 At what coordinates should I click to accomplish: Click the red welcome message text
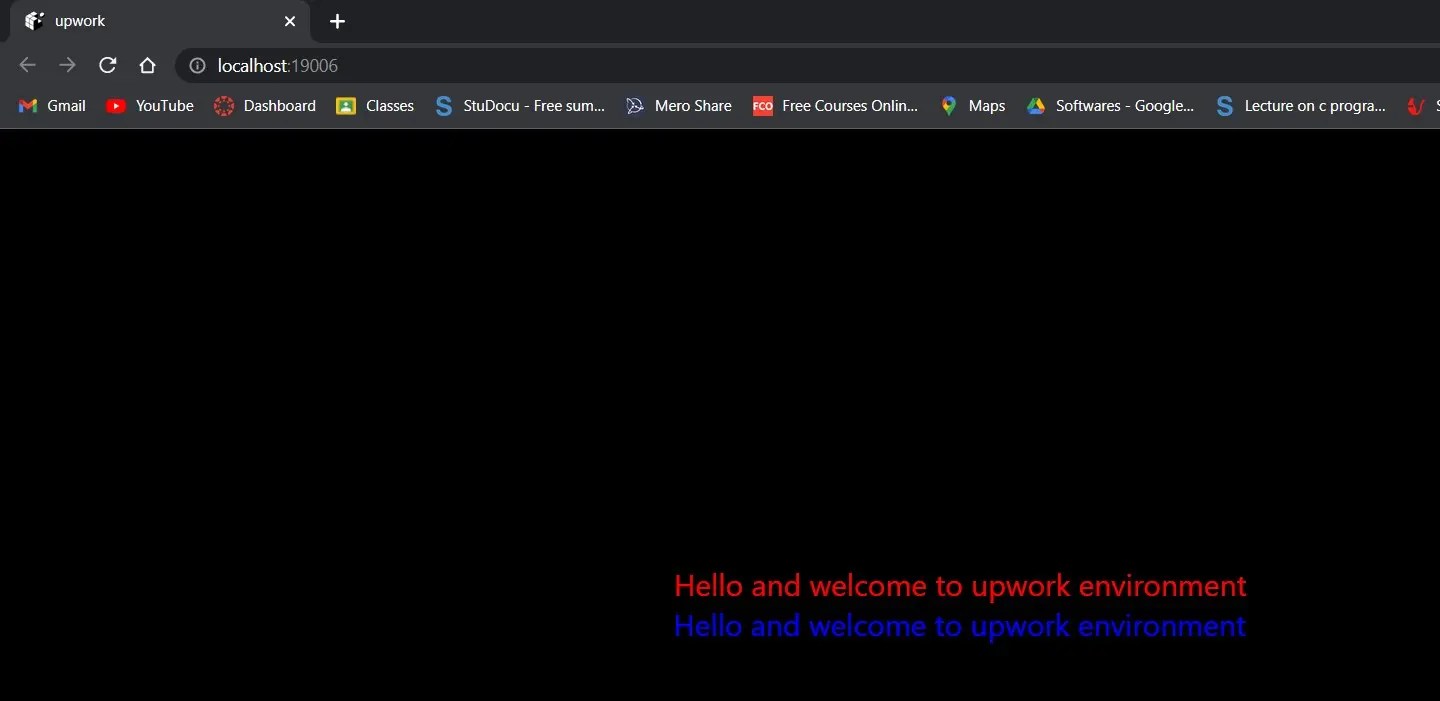click(x=960, y=586)
